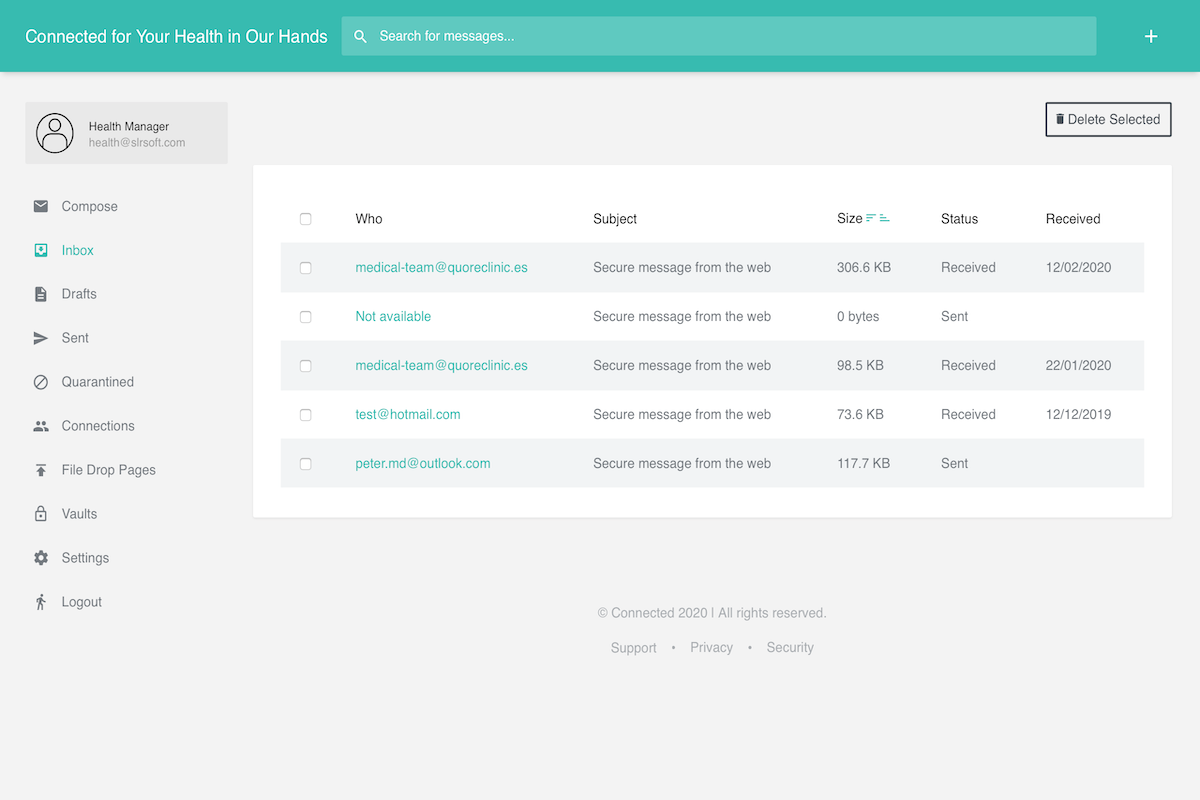Click the Settings gear icon
The width and height of the screenshot is (1200, 800).
[41, 558]
